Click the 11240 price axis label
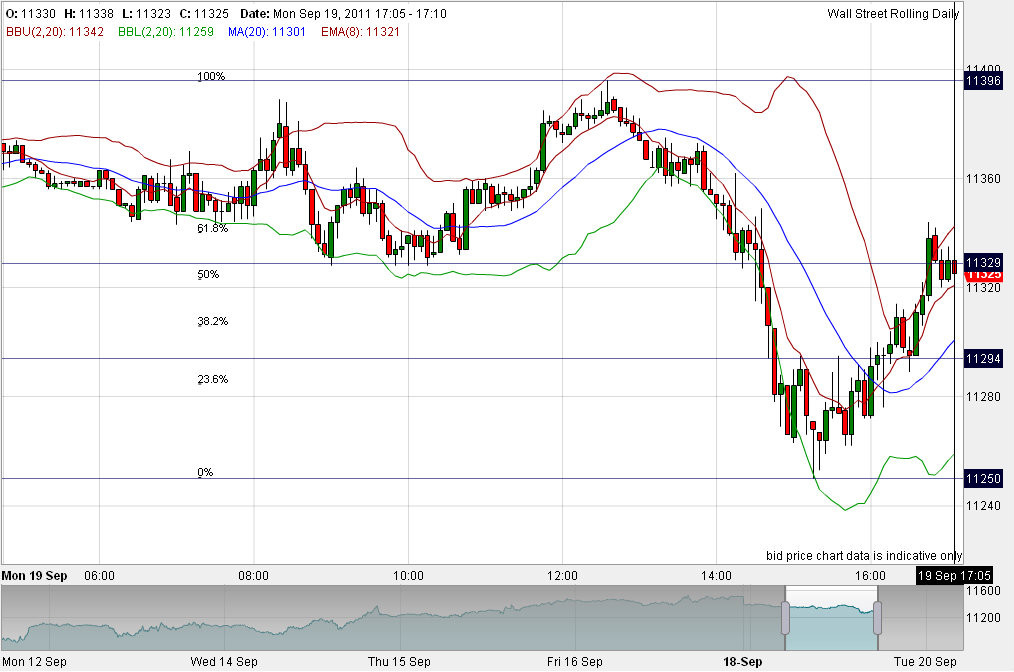The height and width of the screenshot is (672, 1014). click(x=983, y=506)
